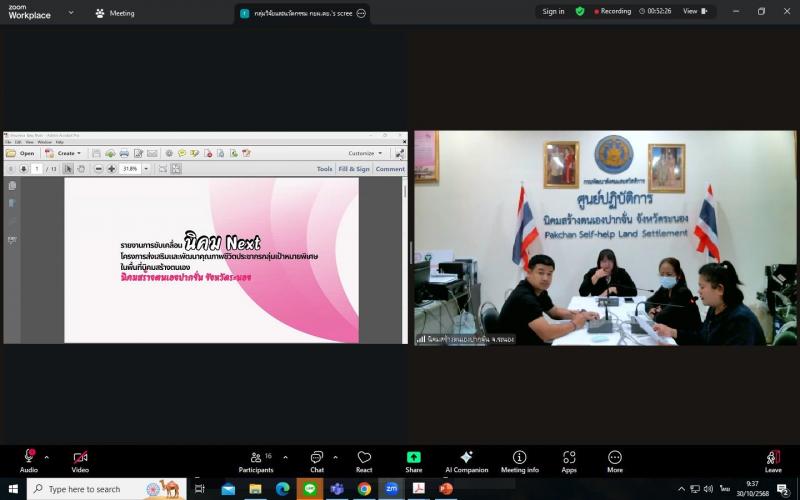
Task: Click the shared screen tab label
Action: point(303,14)
